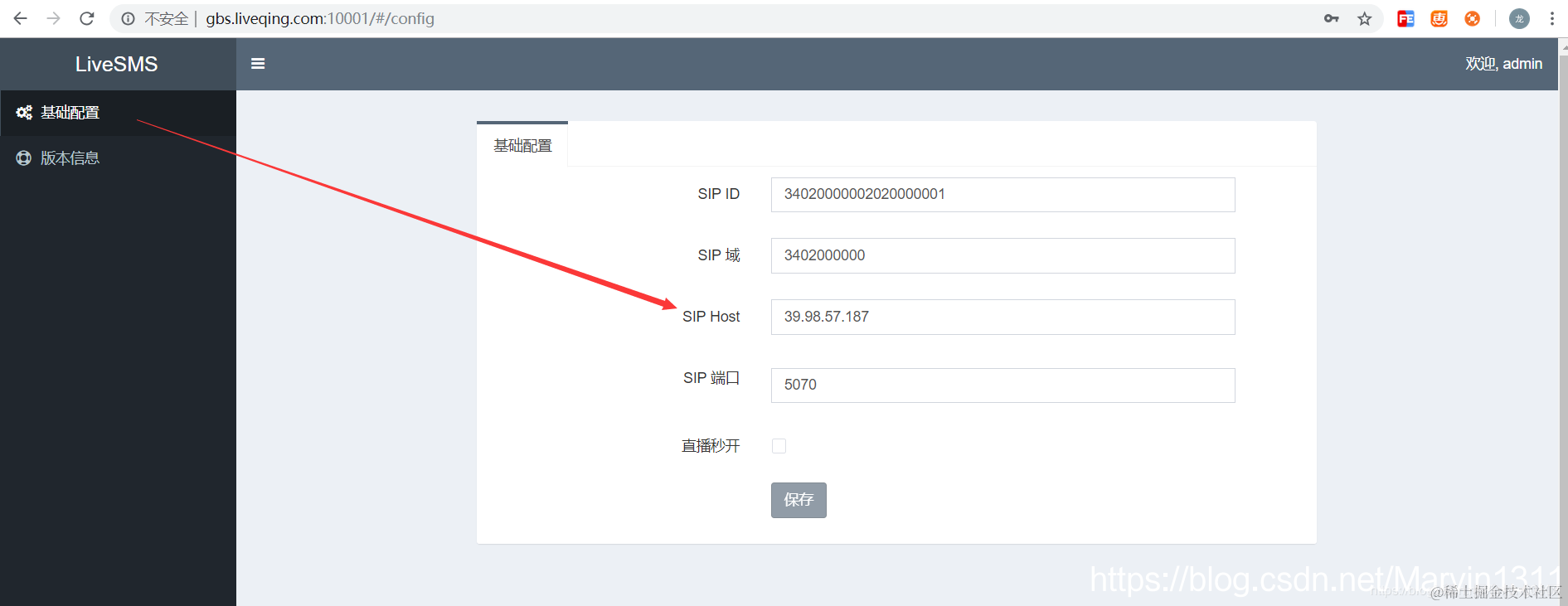Image resolution: width=1568 pixels, height=606 pixels.
Task: Click the SIP 端口 input field
Action: pos(1002,385)
